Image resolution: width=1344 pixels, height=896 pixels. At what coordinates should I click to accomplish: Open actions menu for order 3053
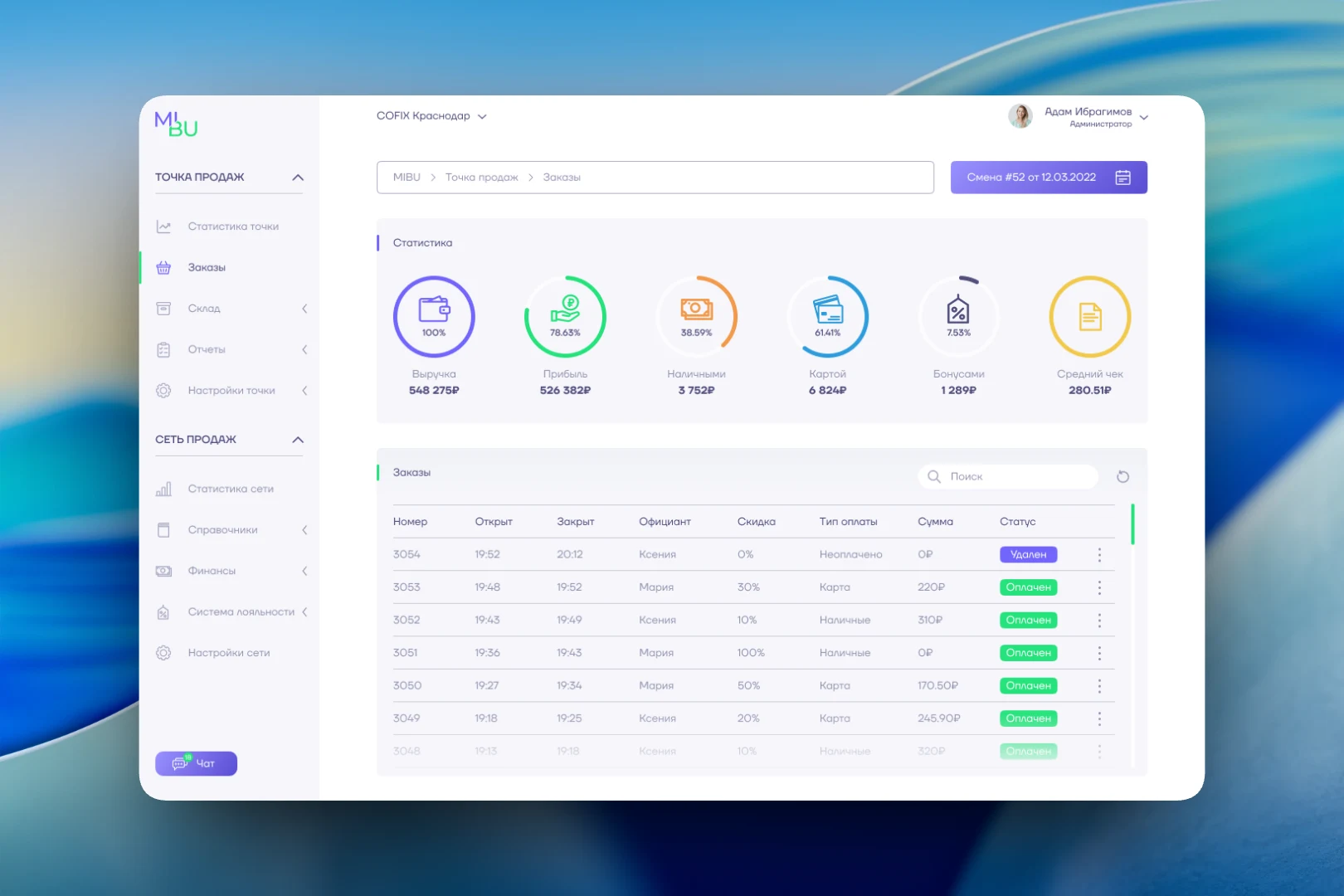coord(1099,587)
